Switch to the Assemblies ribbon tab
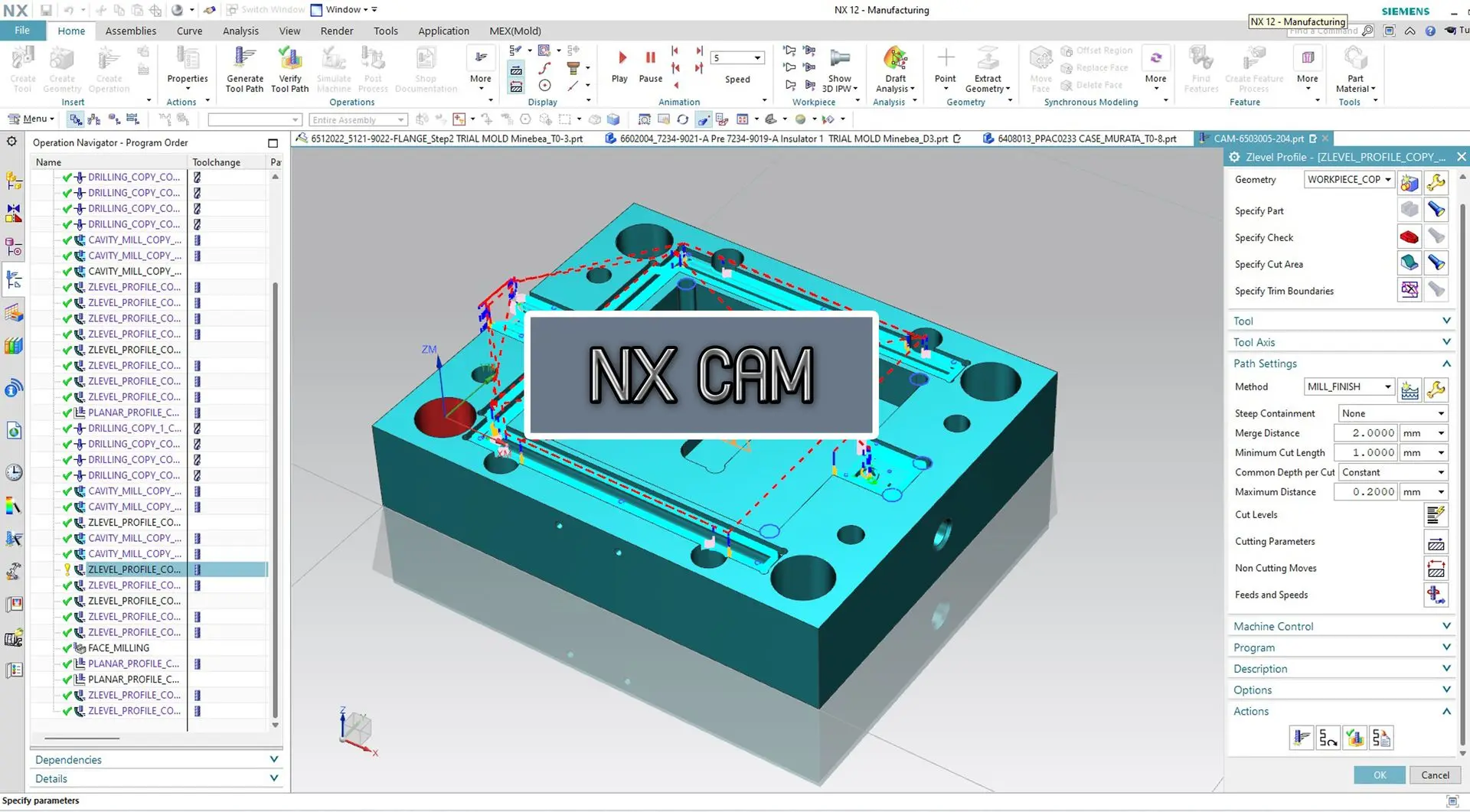The width and height of the screenshot is (1470, 812). pos(130,31)
